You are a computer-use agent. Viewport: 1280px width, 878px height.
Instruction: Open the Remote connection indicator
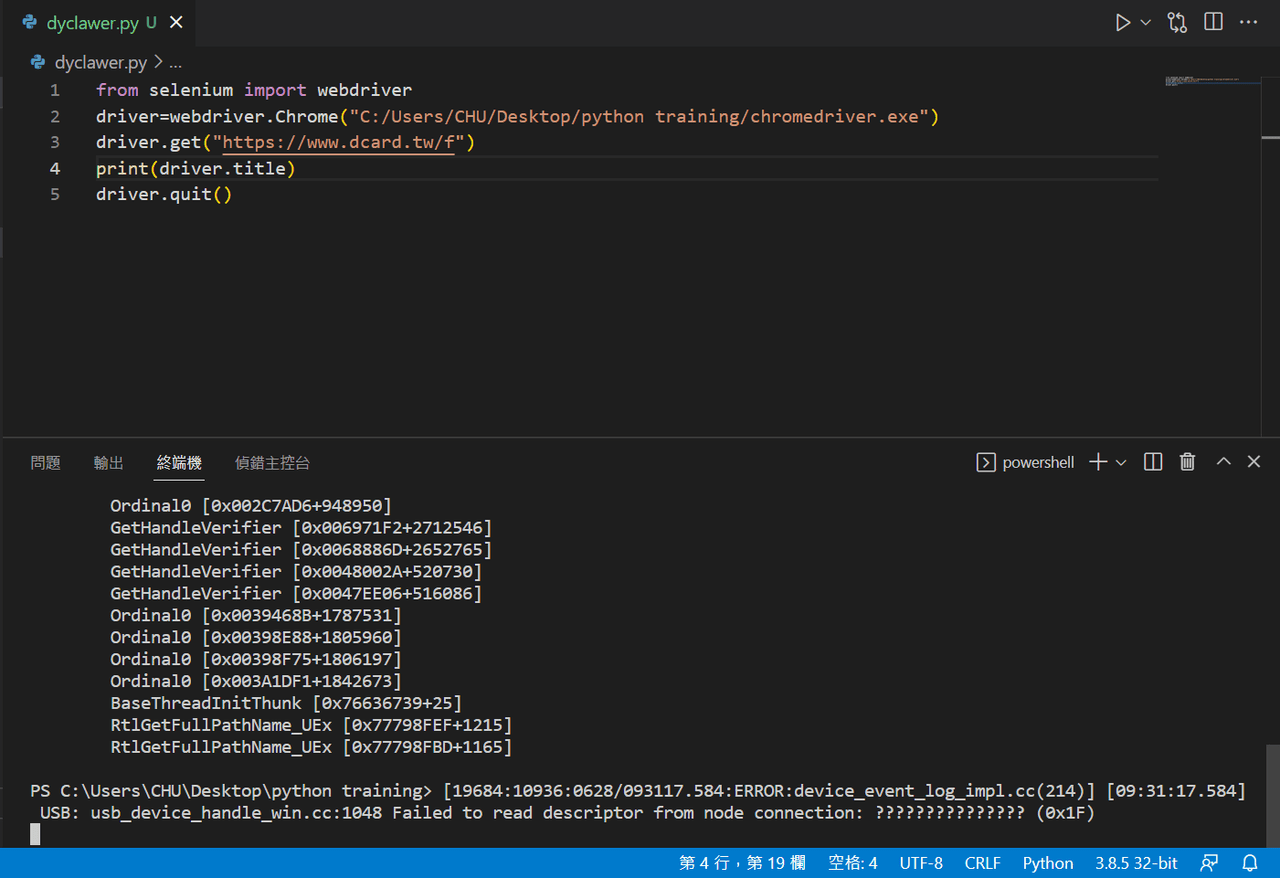point(1210,863)
